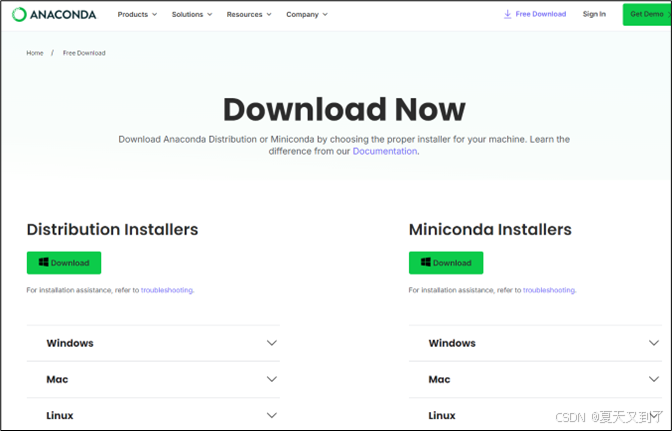Click the Download Now title
The image size is (672, 431).
(344, 109)
